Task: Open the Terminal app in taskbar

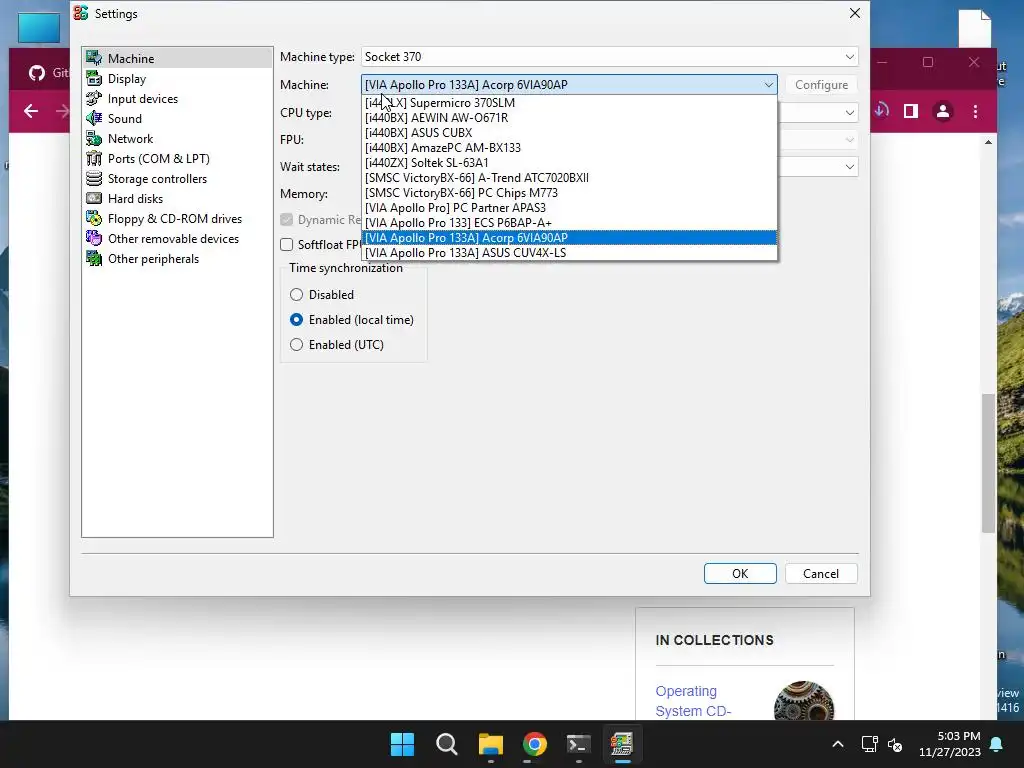Action: click(579, 744)
